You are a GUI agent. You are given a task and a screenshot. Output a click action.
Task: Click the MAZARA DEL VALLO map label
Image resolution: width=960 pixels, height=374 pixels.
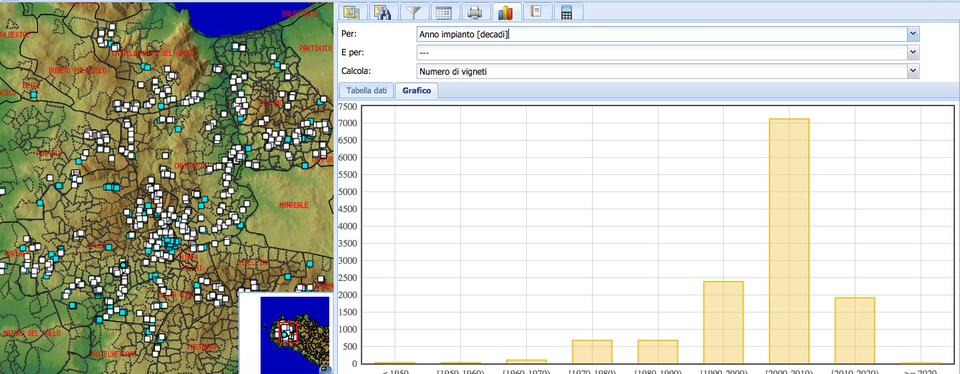click(x=31, y=333)
